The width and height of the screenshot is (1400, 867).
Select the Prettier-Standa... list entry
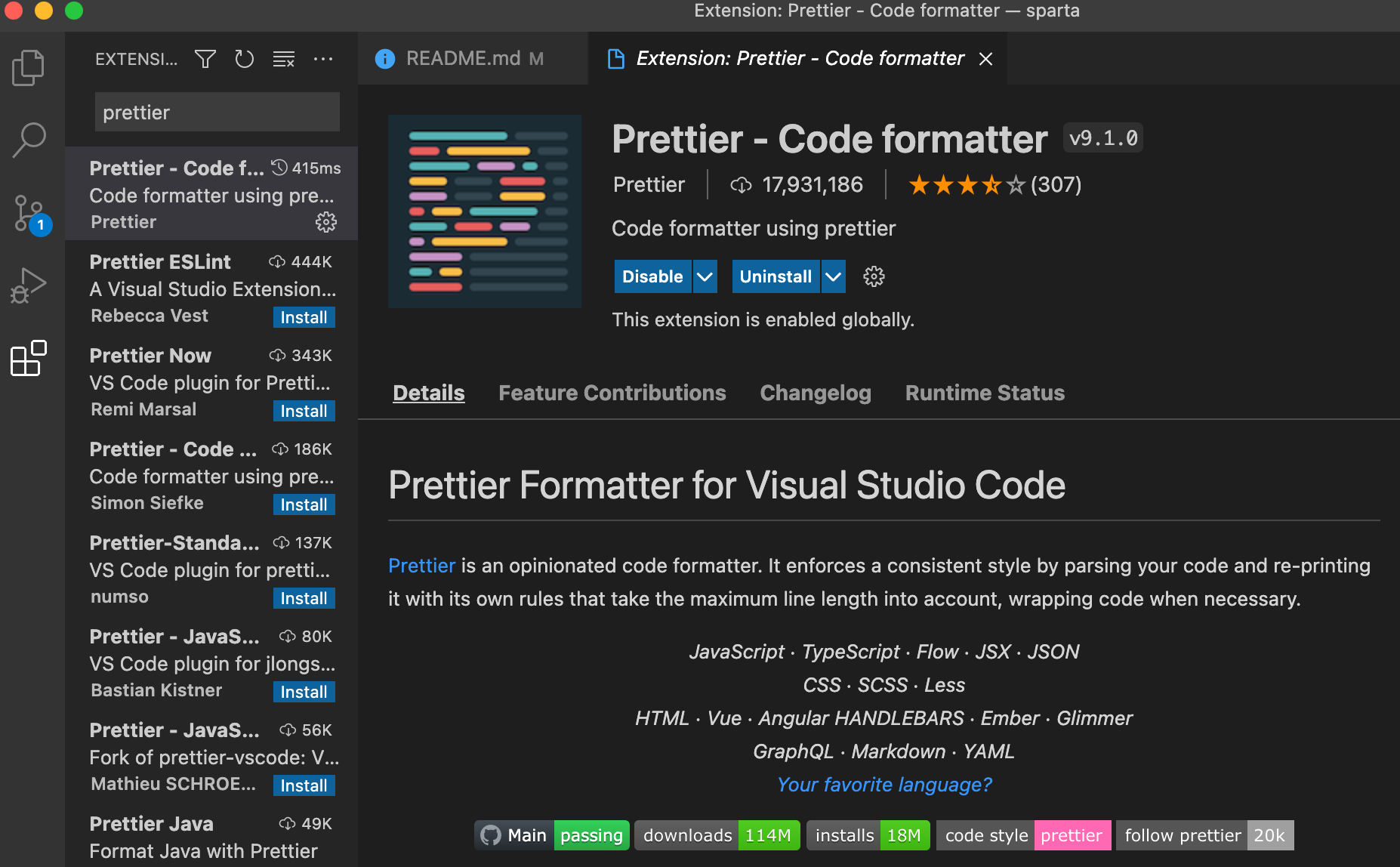coord(211,569)
